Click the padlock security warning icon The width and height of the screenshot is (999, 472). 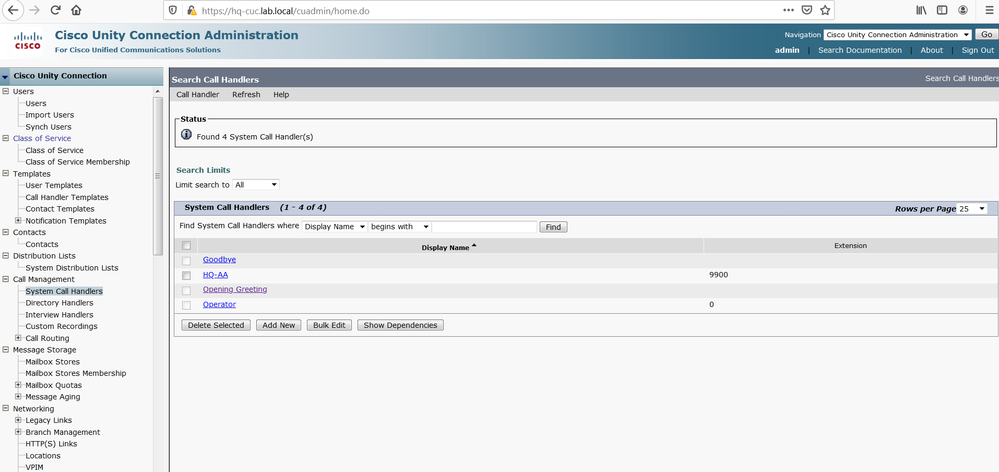(191, 11)
